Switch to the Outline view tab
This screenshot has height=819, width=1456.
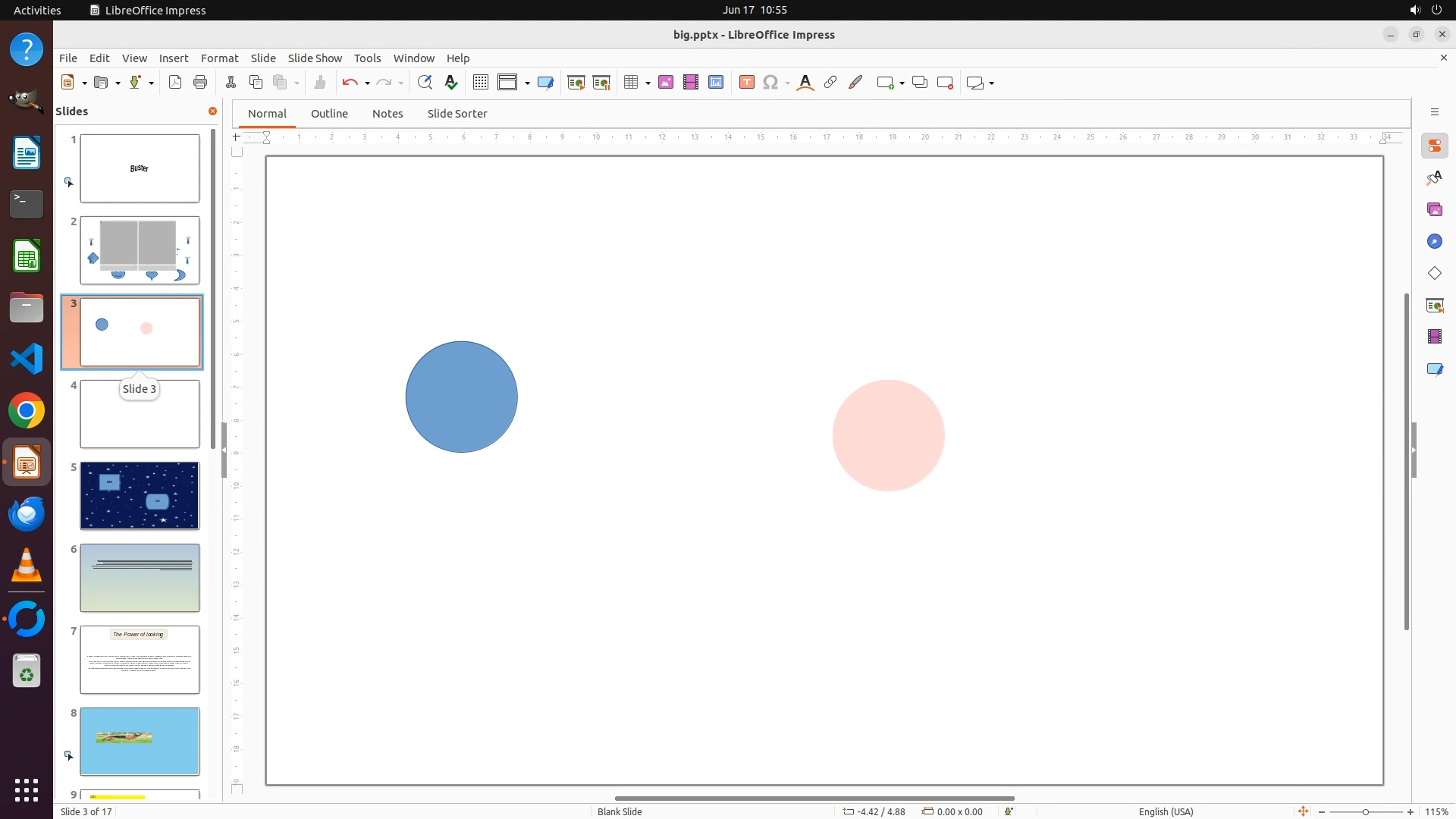click(329, 114)
